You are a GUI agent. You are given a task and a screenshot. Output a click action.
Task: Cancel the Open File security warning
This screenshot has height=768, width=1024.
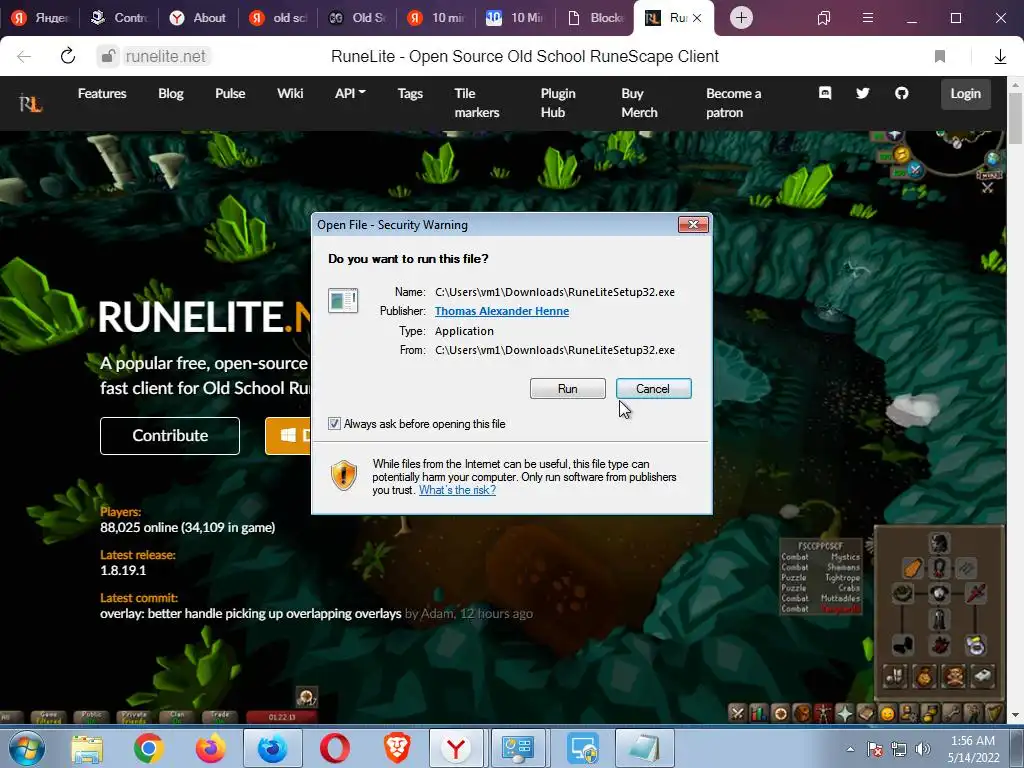pos(653,389)
